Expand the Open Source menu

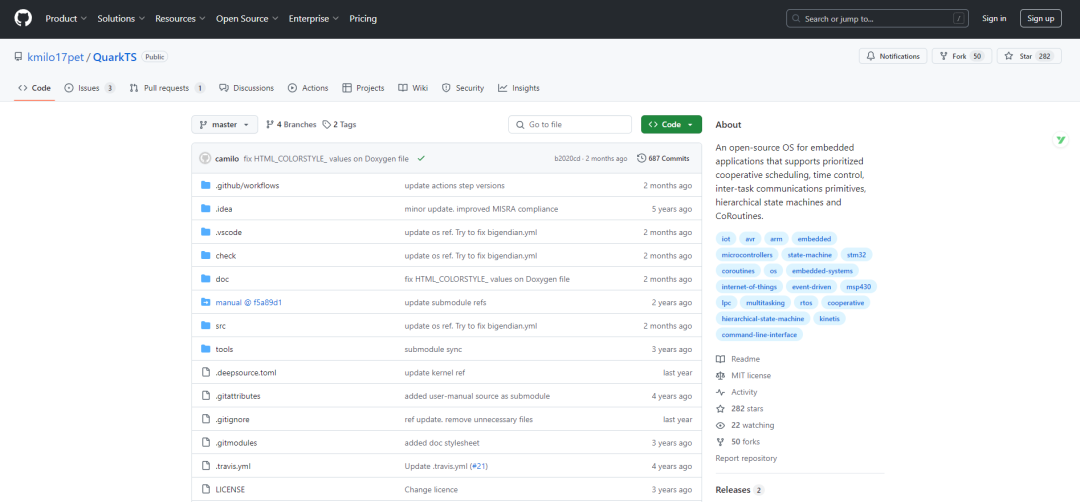[247, 19]
